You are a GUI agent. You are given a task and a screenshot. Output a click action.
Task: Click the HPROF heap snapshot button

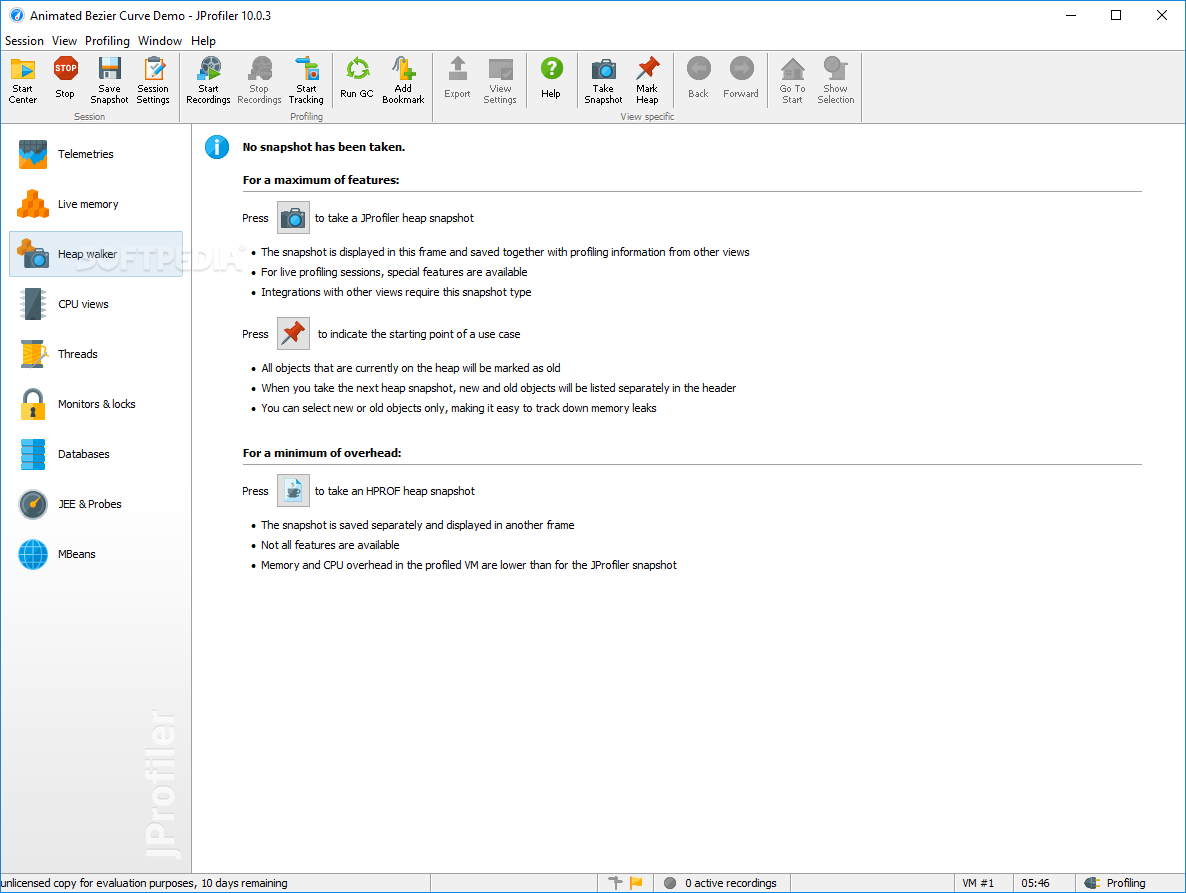pos(293,491)
